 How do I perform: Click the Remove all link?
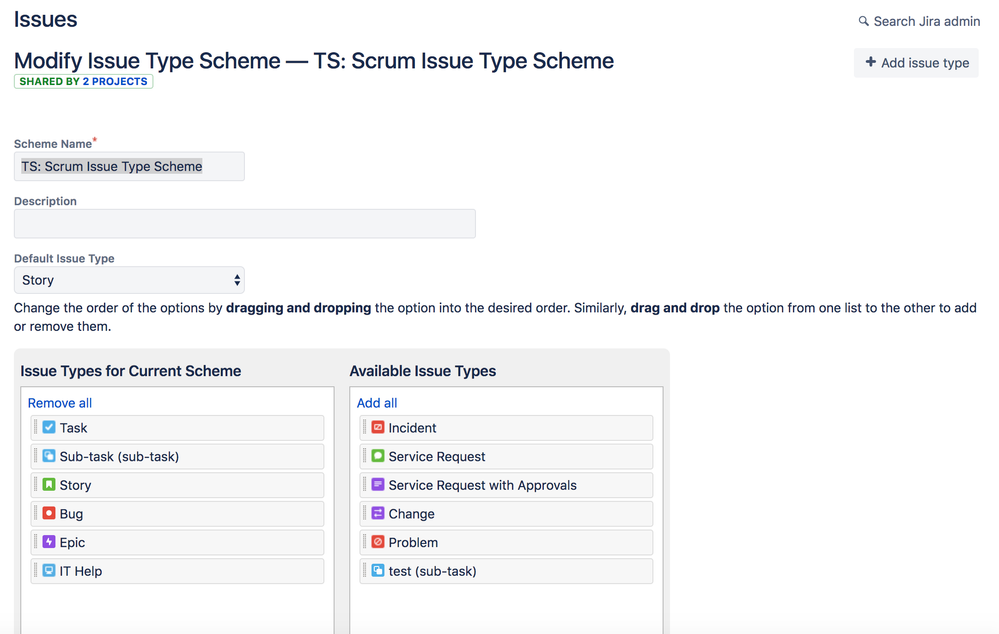(60, 403)
